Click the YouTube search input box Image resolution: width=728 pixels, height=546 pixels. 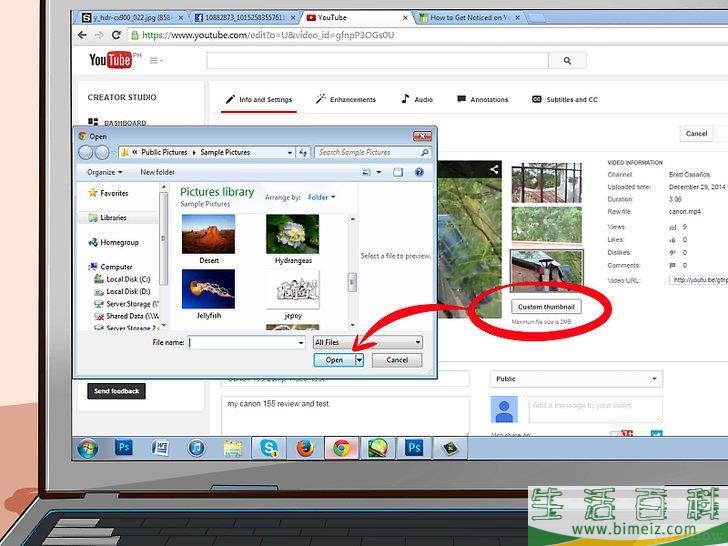[x=377, y=60]
